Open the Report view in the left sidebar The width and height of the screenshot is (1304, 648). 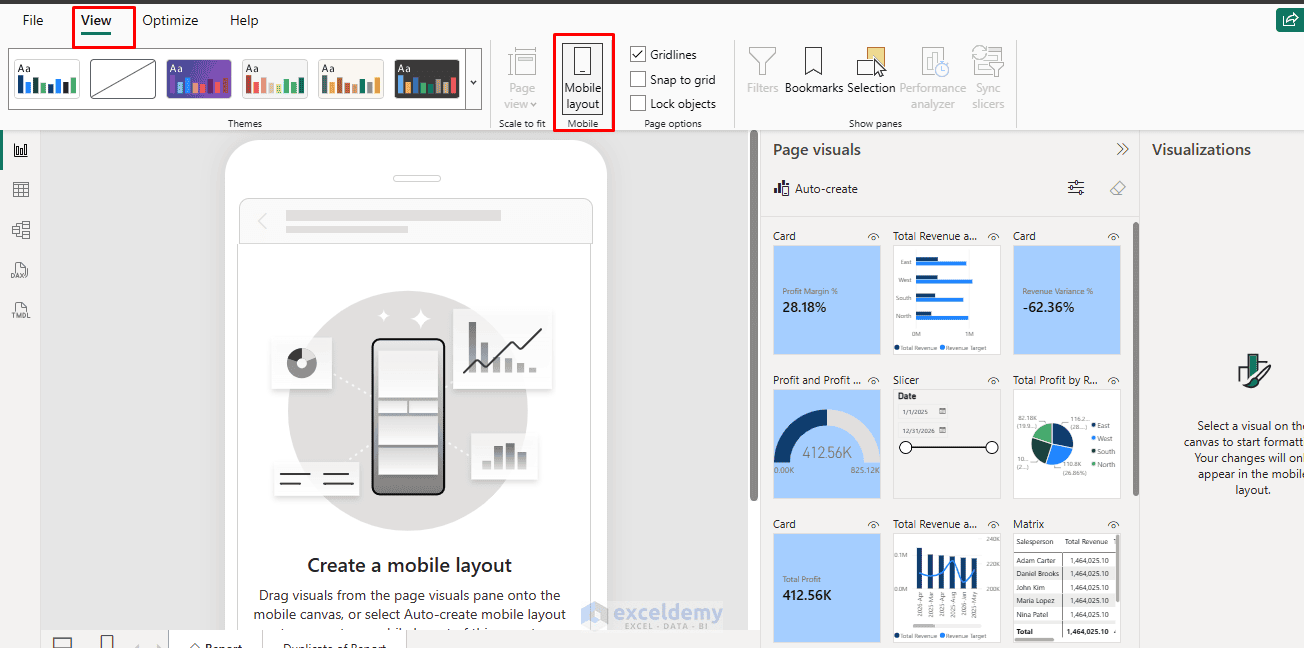(20, 150)
